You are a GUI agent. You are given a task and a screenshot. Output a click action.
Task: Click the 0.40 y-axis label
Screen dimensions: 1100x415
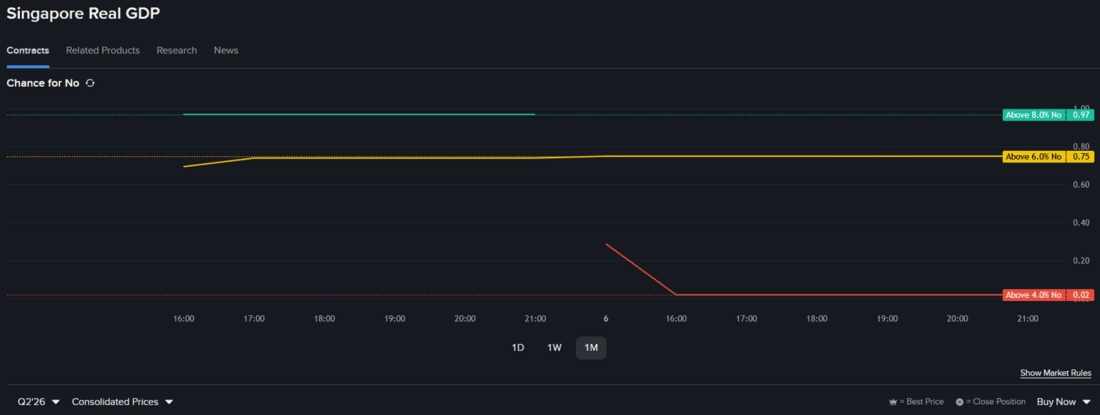click(x=1080, y=223)
